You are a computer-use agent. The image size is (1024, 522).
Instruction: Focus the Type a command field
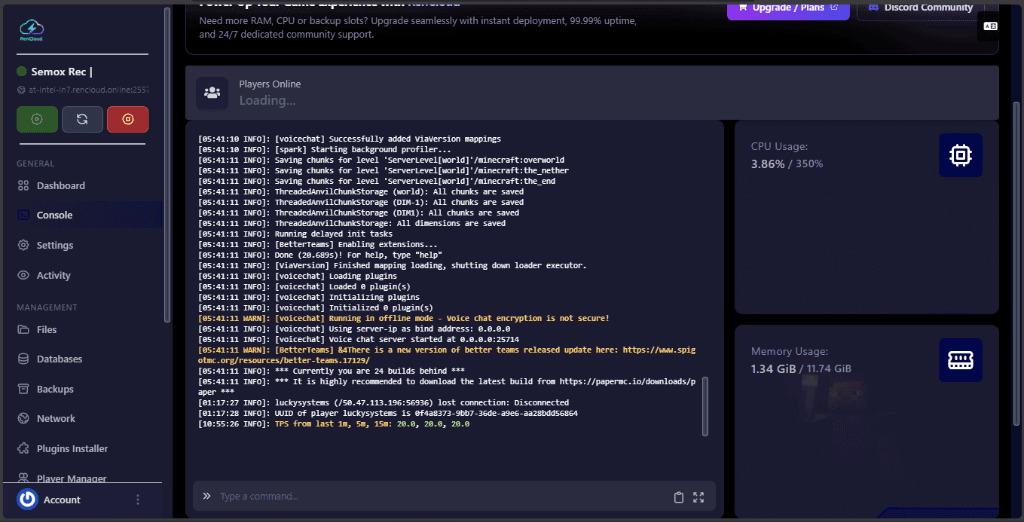click(444, 497)
